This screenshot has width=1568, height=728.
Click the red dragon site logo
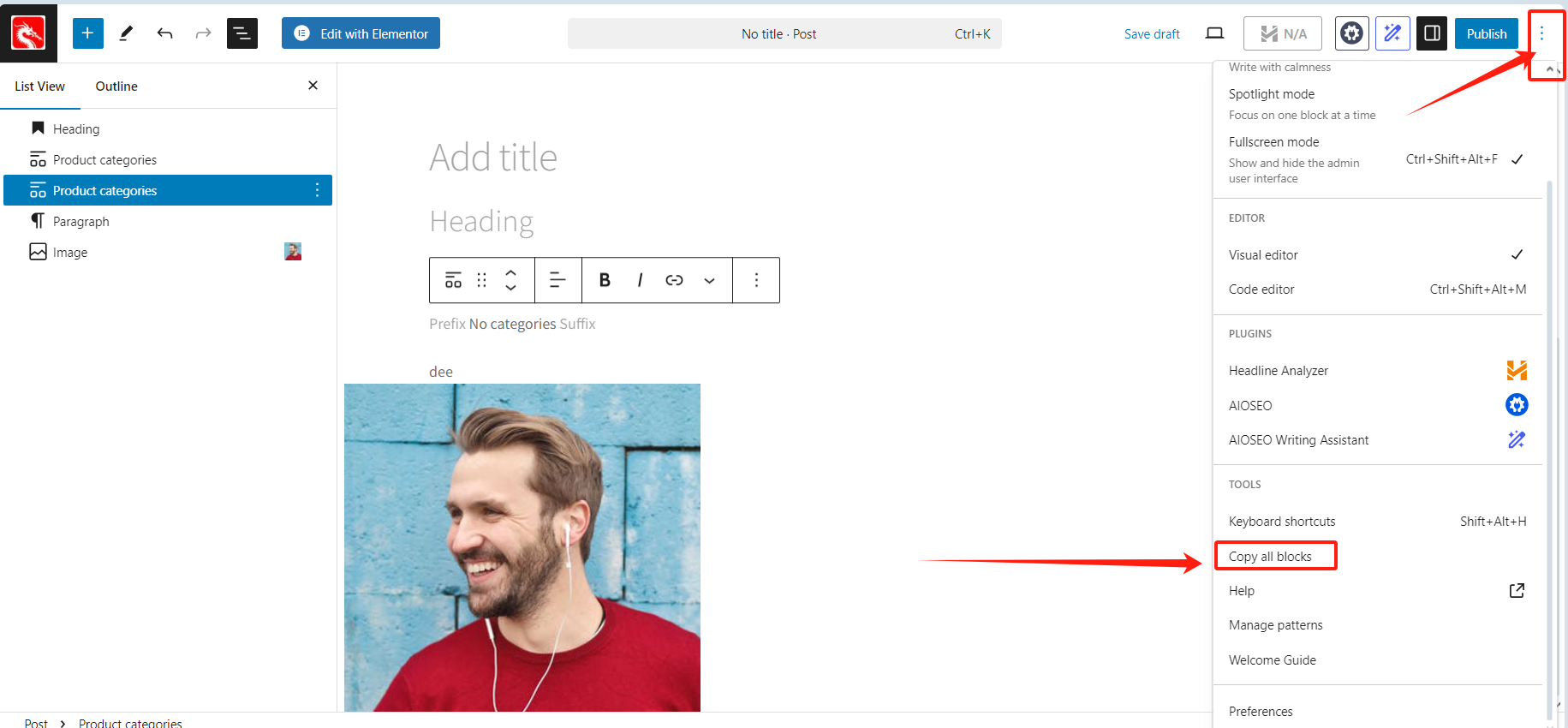tap(28, 33)
